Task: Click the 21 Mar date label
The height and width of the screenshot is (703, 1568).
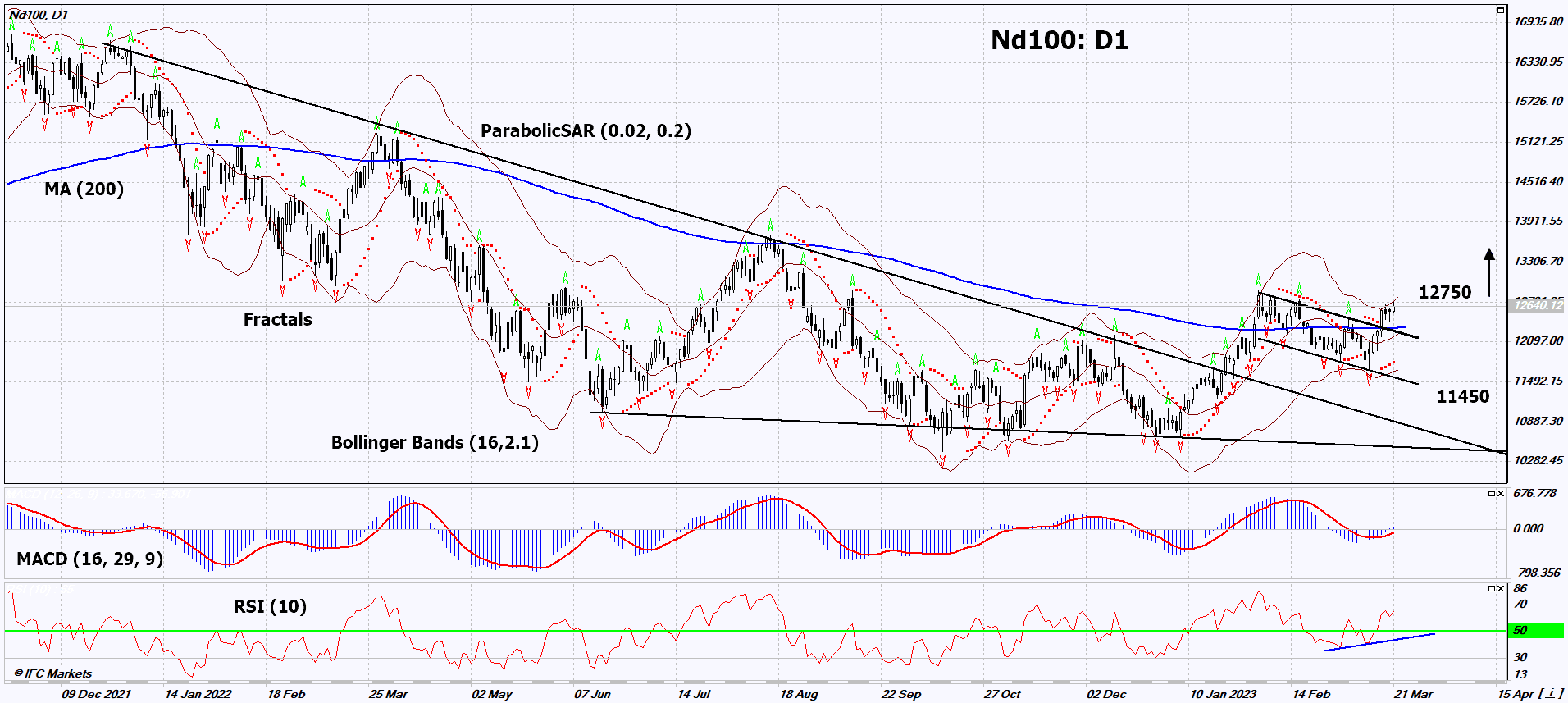Action: click(1413, 694)
